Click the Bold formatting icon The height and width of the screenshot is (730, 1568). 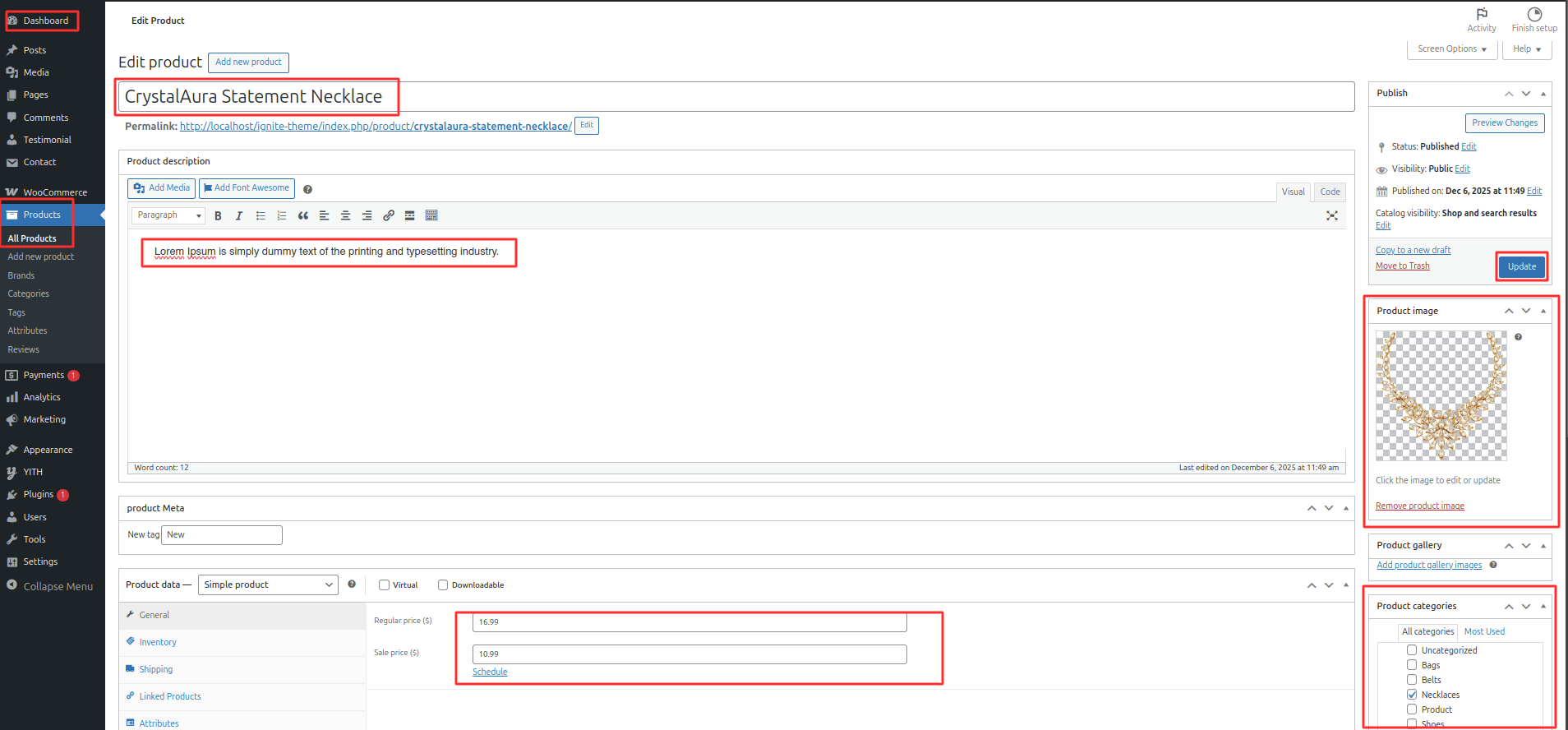218,216
